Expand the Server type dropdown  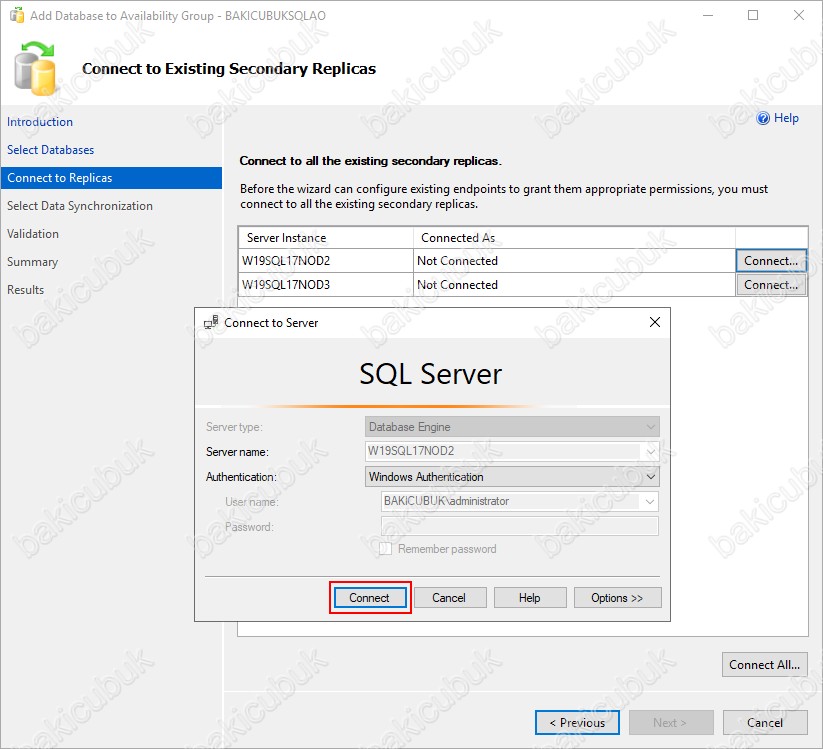click(651, 427)
